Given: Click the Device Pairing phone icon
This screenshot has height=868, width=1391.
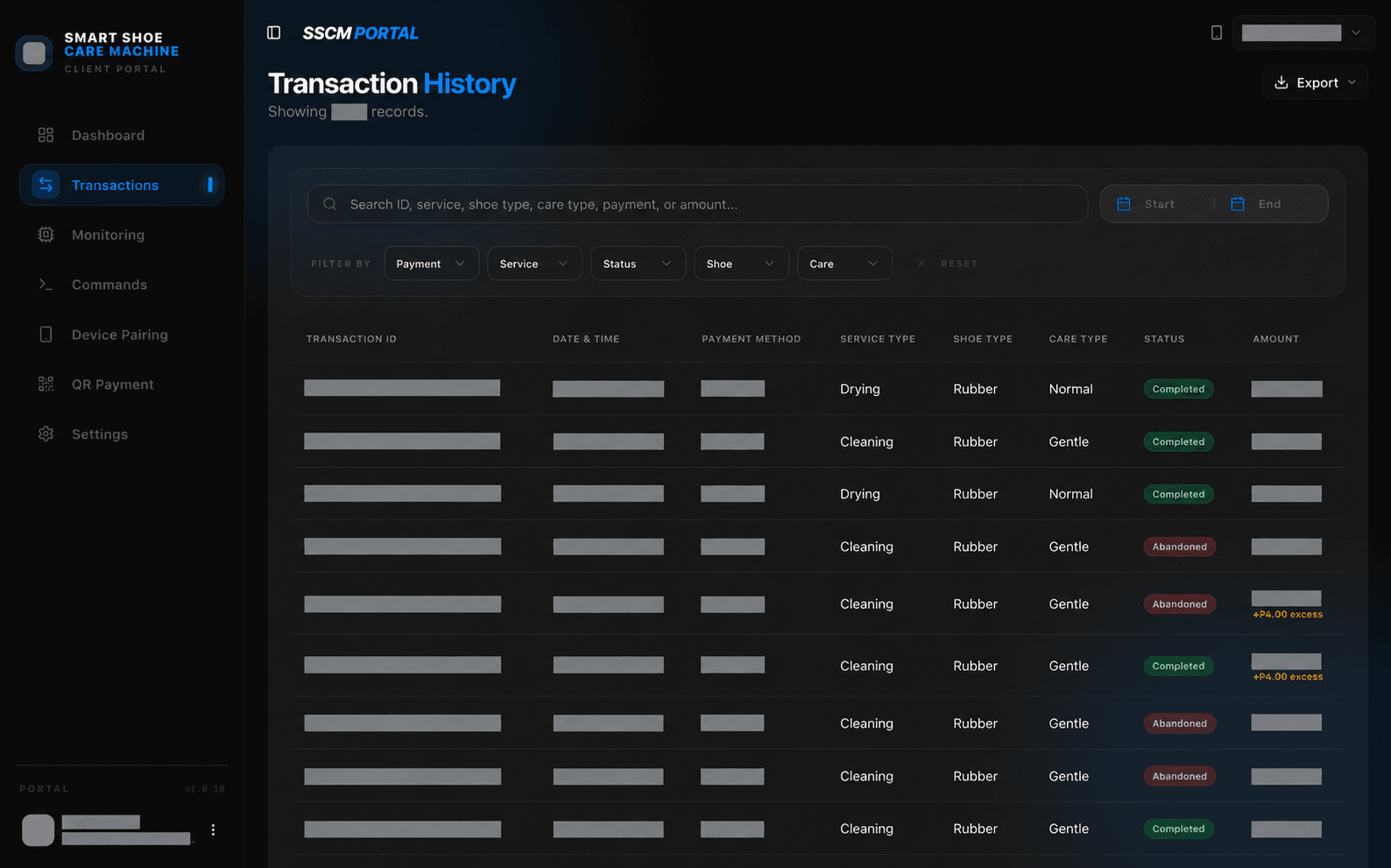Looking at the screenshot, I should point(46,335).
